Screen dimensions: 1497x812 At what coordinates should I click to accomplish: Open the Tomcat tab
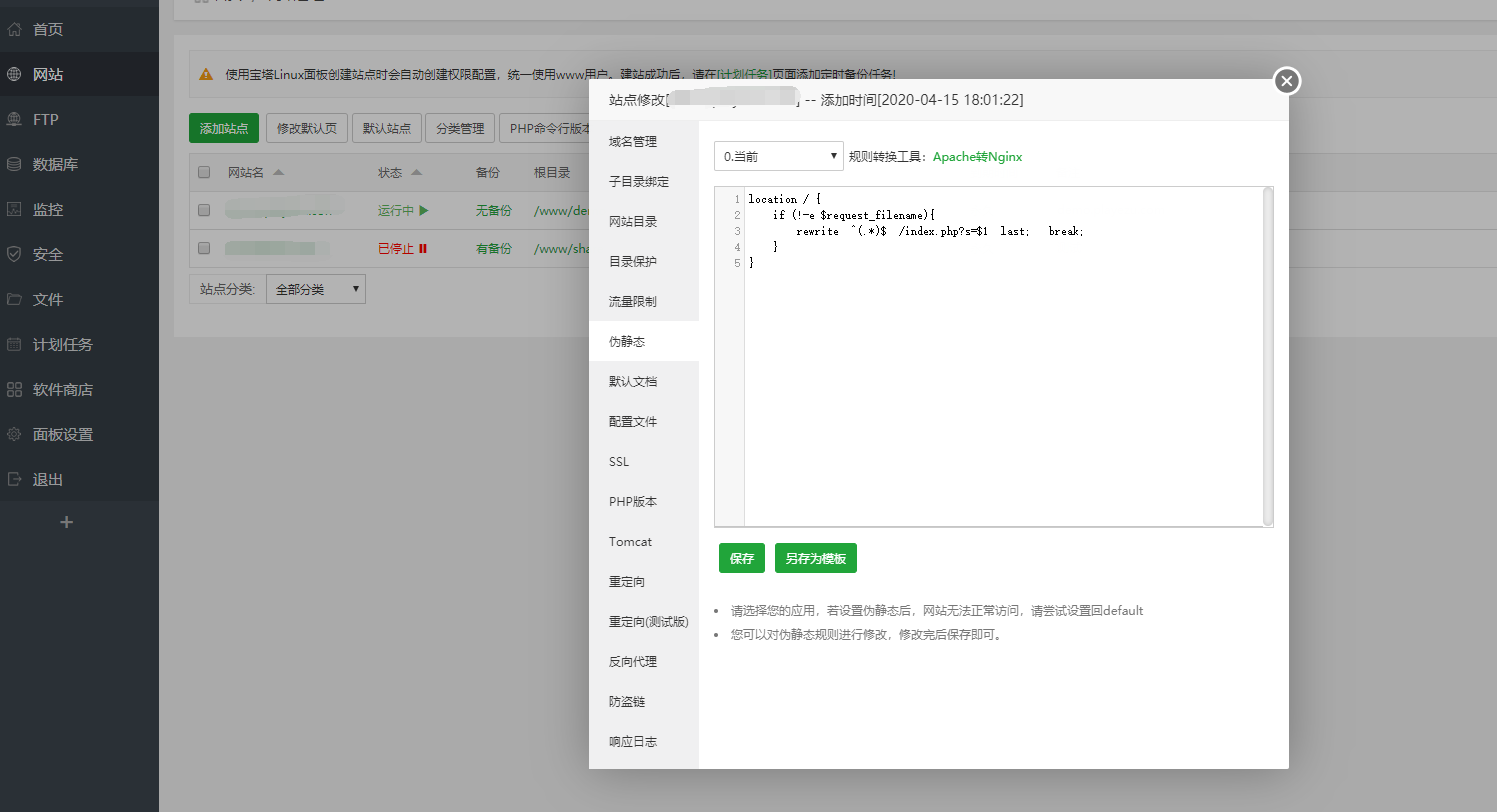point(644,542)
